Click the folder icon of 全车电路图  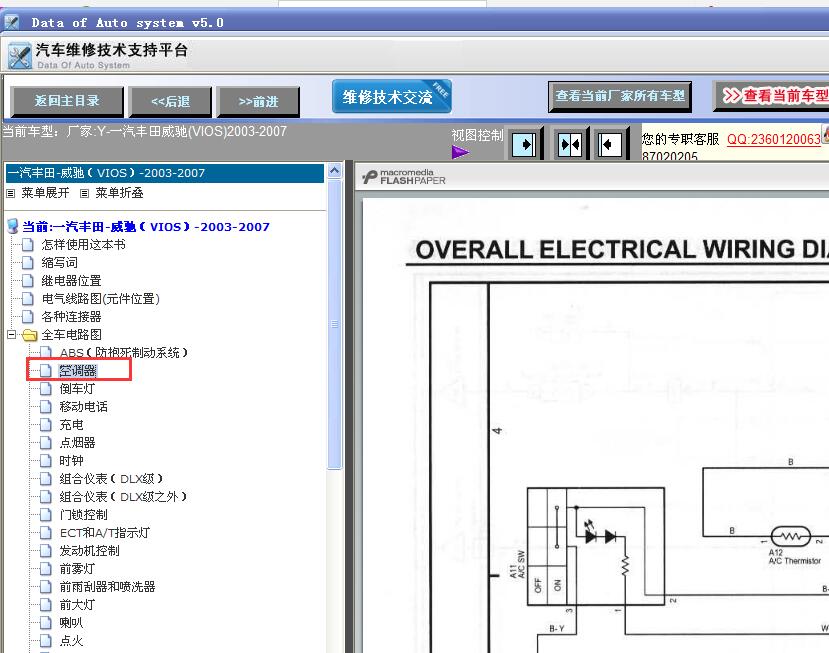click(29, 335)
